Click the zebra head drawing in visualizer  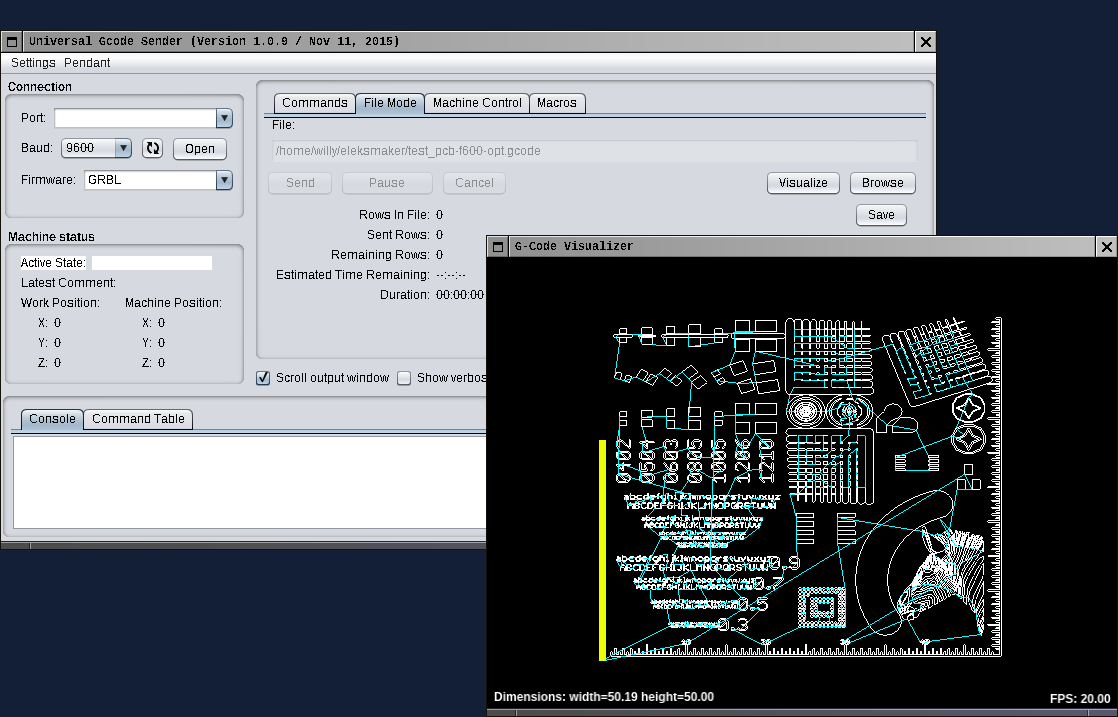point(941,579)
